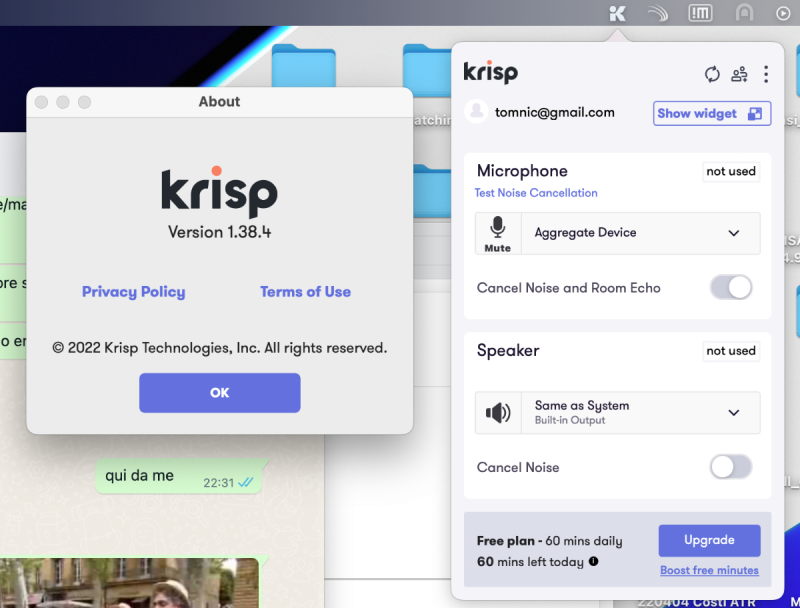Click OK in the About dialog

tap(220, 393)
